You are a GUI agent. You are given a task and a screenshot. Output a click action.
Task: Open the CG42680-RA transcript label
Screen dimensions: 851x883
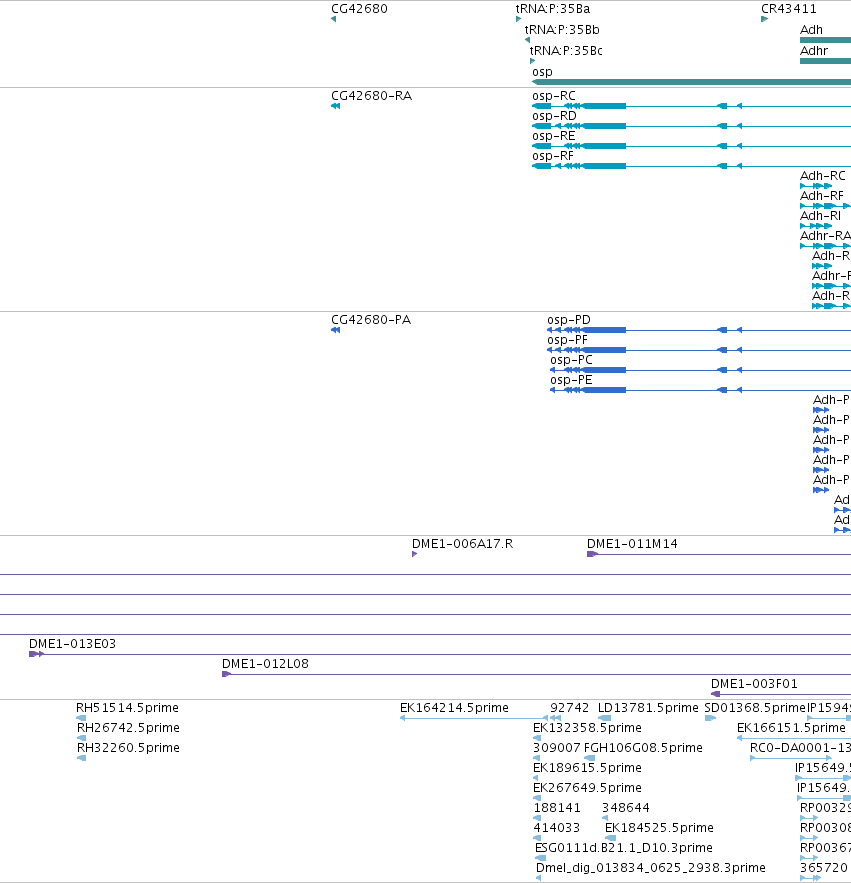point(372,96)
